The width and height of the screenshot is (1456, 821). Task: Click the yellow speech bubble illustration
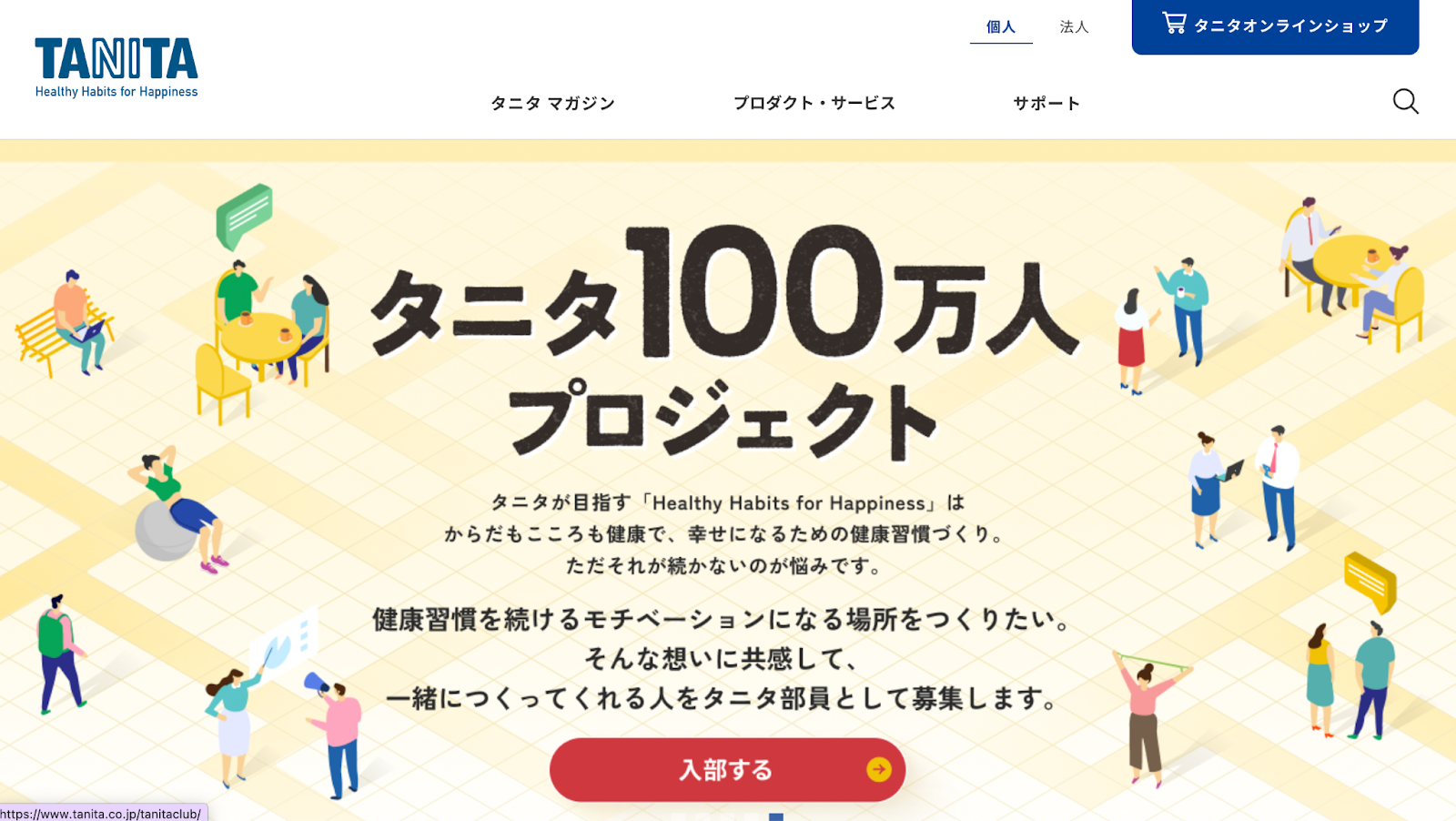click(x=1370, y=583)
